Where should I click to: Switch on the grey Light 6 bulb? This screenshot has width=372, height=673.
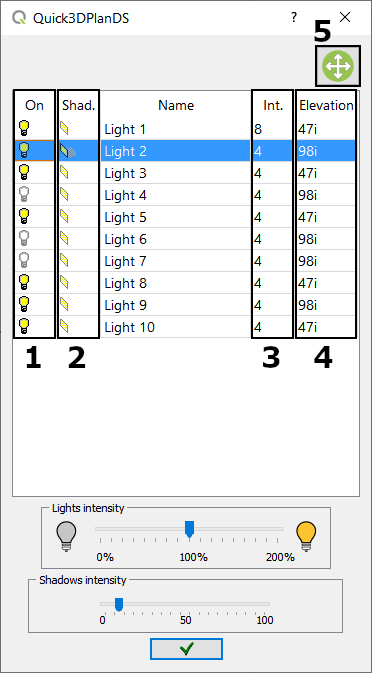(x=24, y=239)
